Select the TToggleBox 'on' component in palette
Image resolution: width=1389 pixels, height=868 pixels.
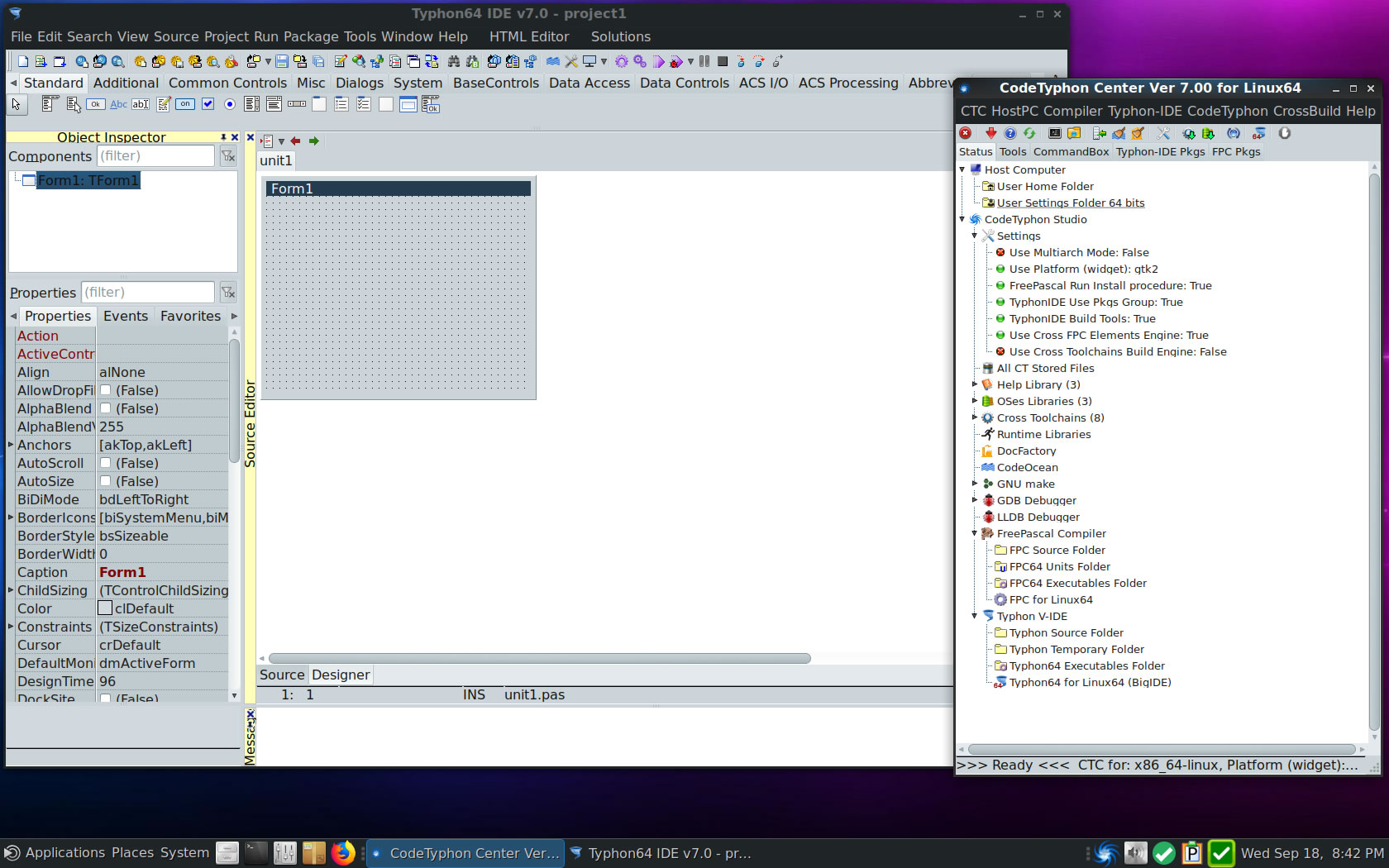[185, 104]
